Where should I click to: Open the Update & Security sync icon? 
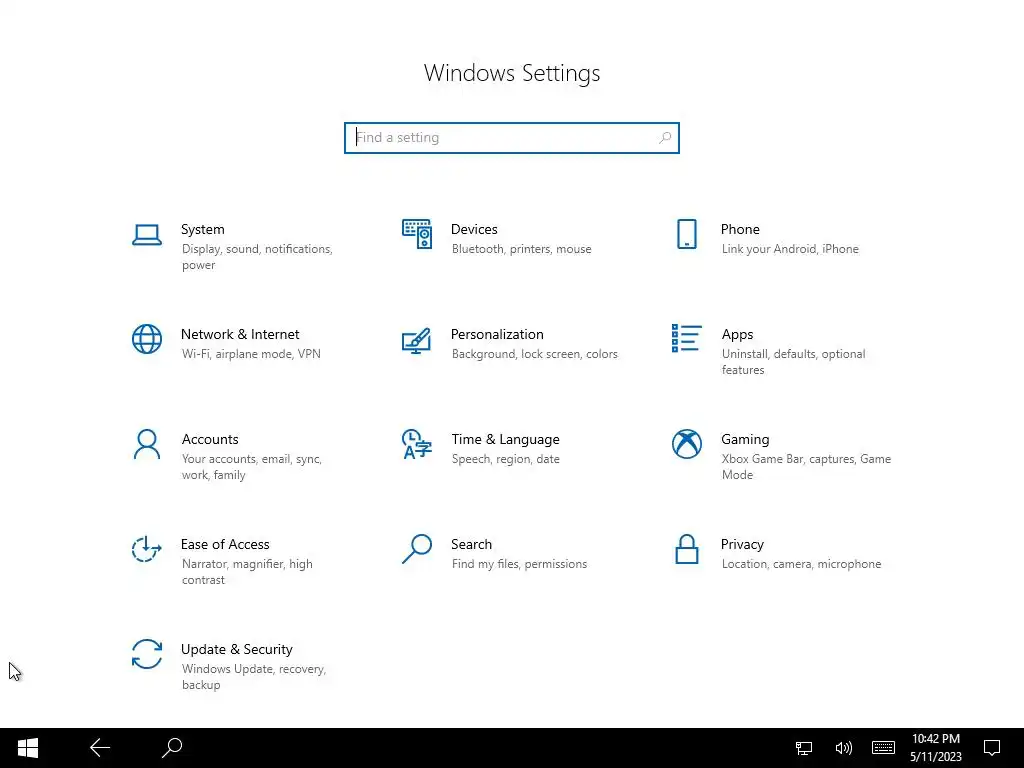coord(147,654)
